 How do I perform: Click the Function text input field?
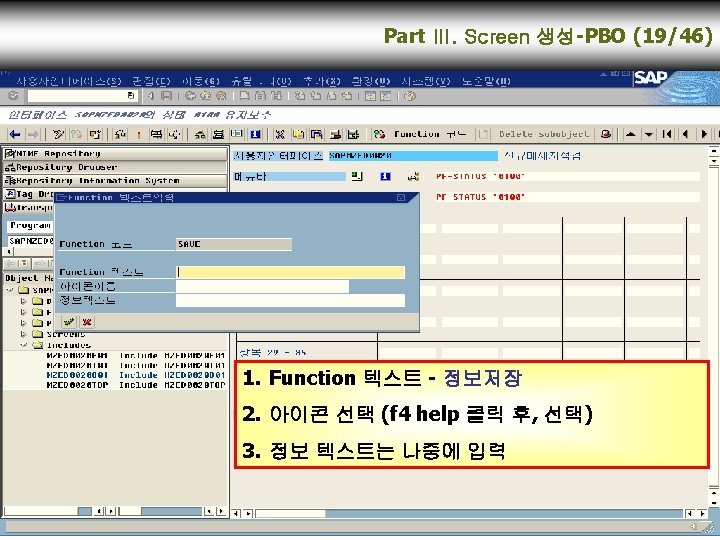pyautogui.click(x=290, y=272)
